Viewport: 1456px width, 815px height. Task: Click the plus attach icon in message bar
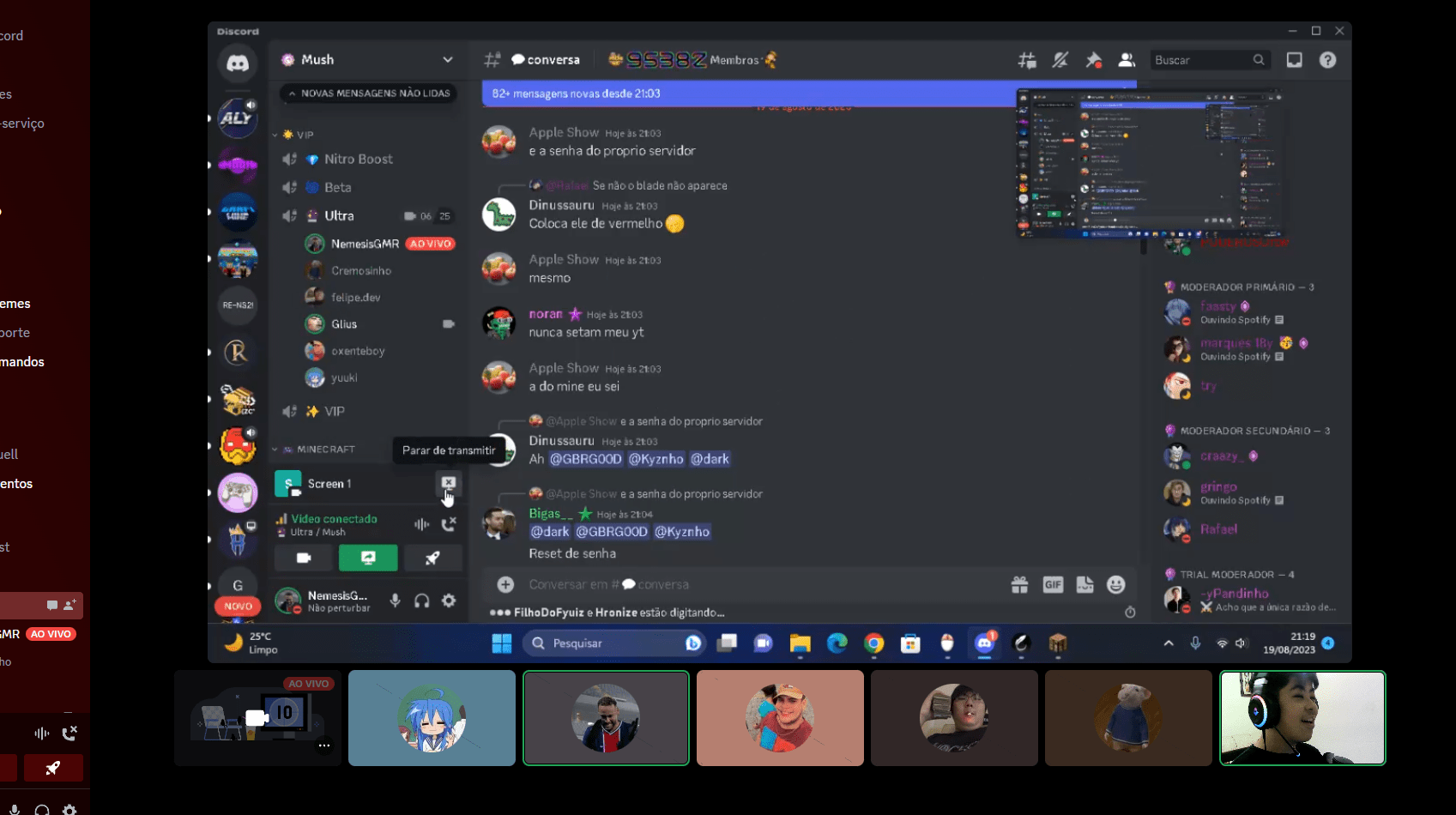click(x=505, y=584)
